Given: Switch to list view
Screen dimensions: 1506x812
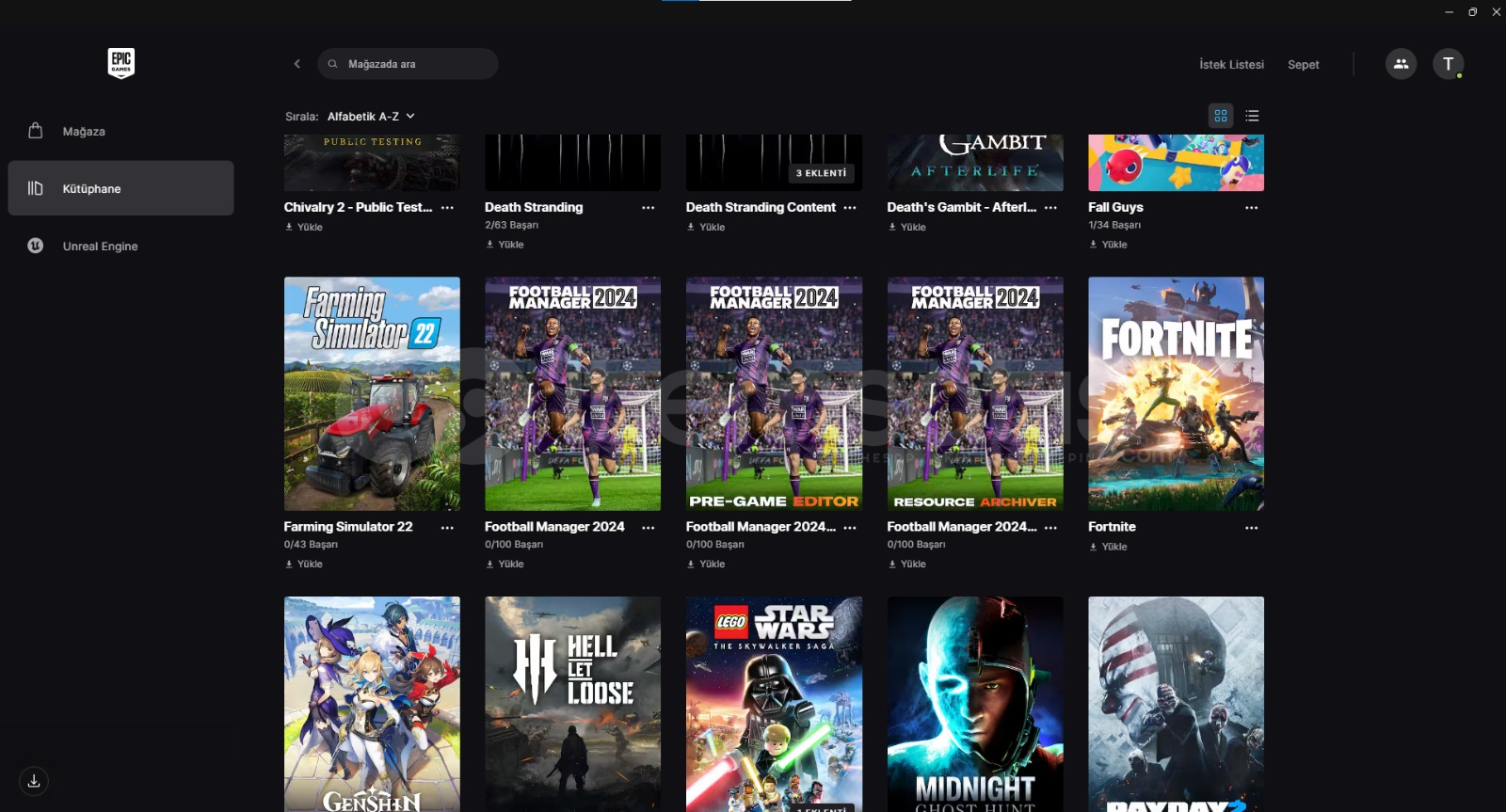Looking at the screenshot, I should (1252, 116).
